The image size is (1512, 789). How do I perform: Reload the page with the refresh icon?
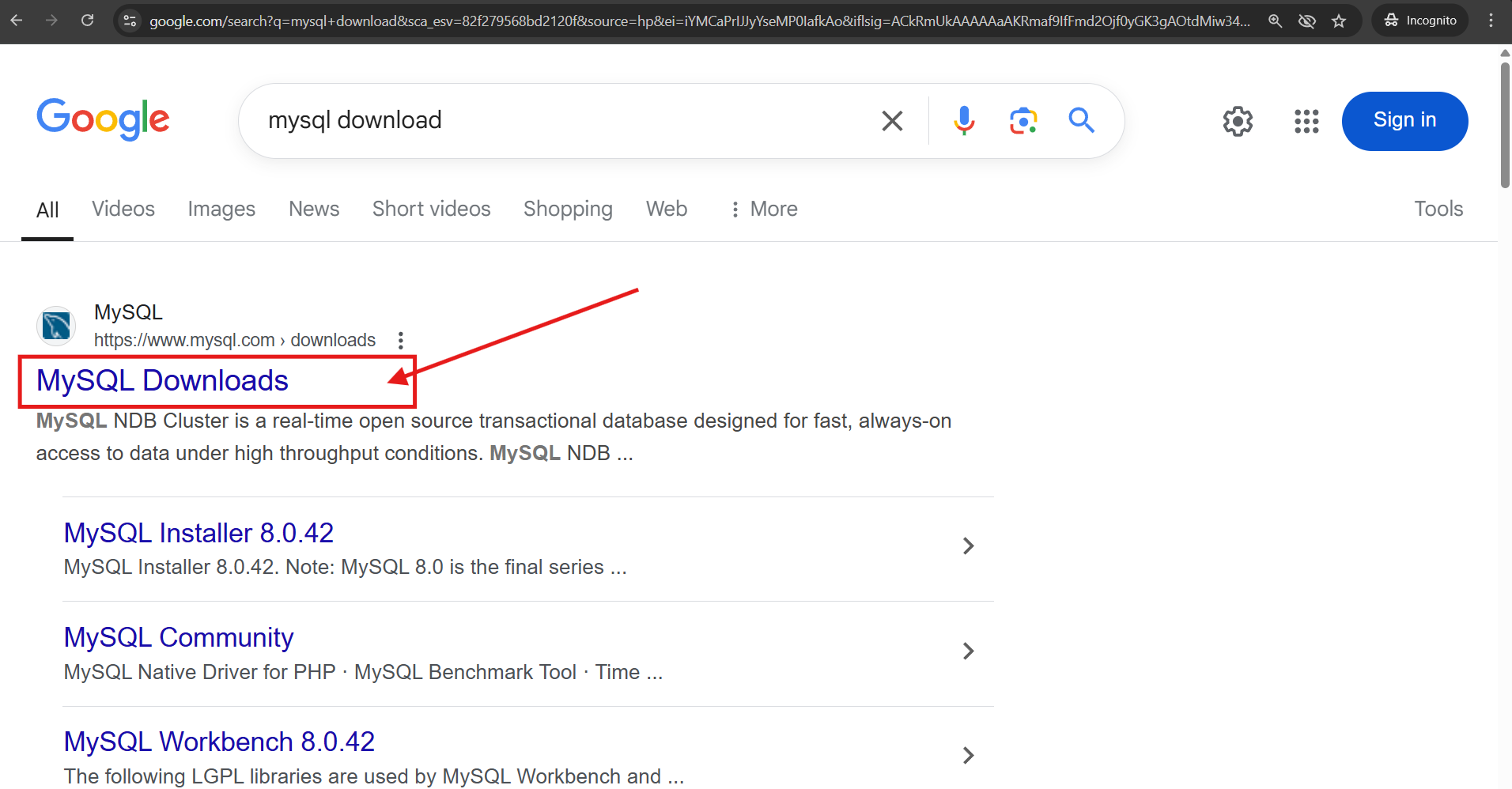pos(88,21)
